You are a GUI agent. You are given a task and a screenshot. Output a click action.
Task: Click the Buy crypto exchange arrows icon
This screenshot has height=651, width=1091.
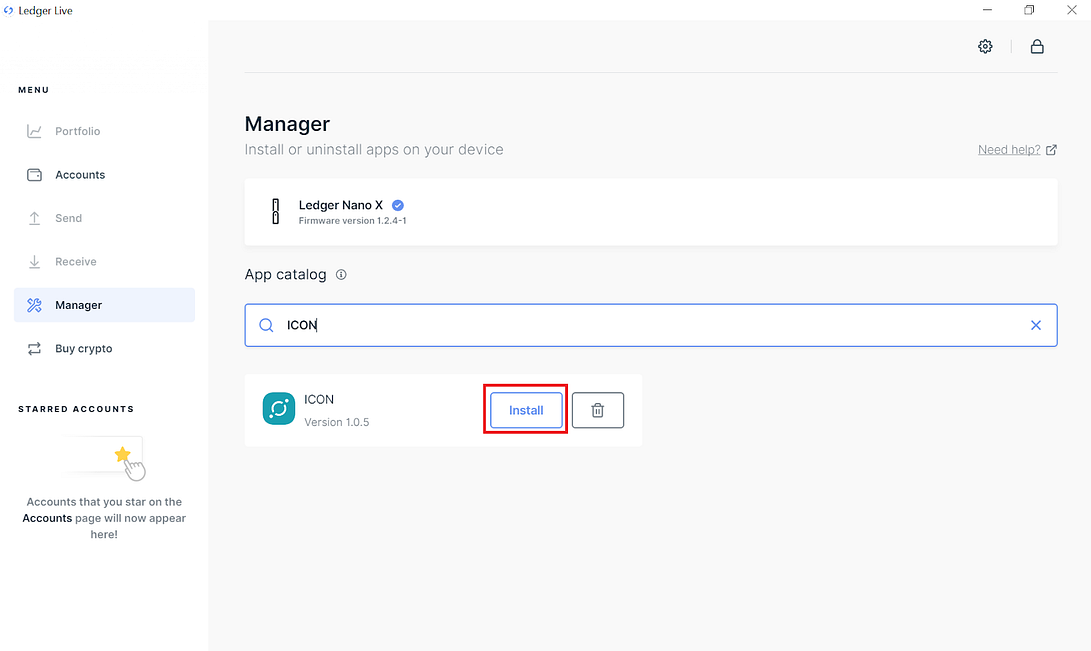tap(34, 348)
